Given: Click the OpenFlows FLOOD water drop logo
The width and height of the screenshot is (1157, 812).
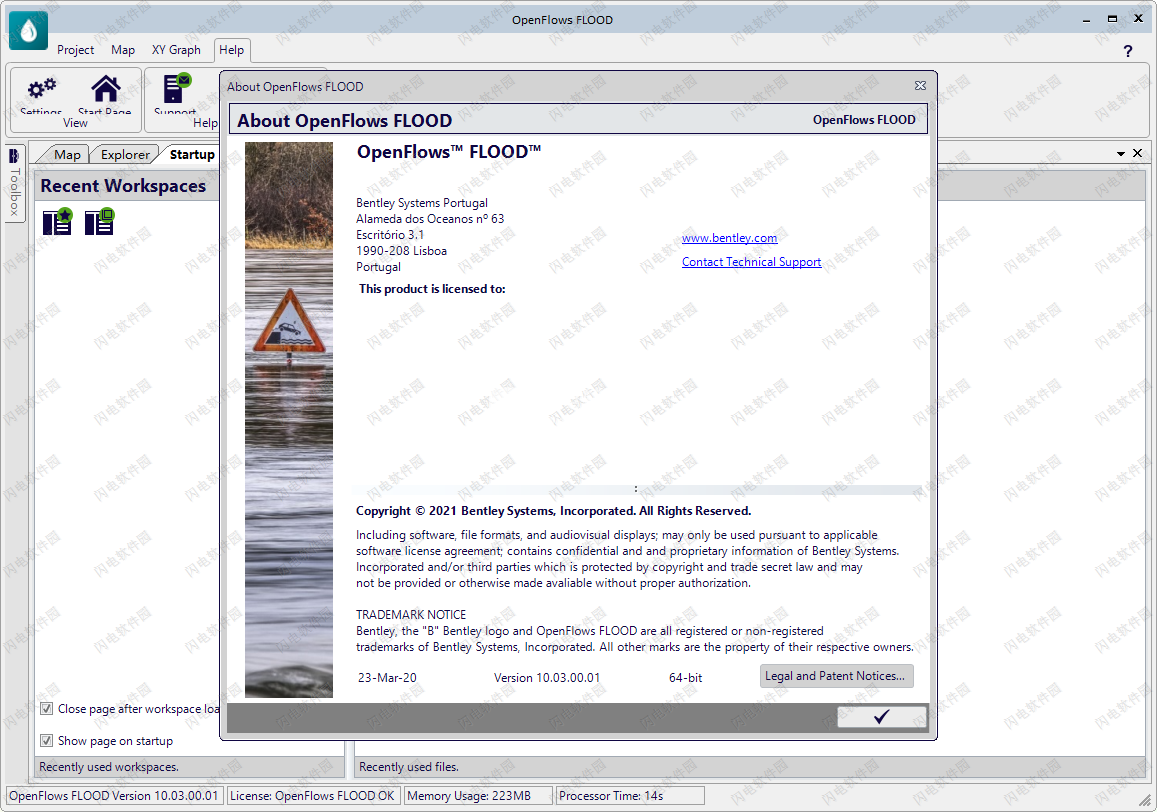Looking at the screenshot, I should pyautogui.click(x=28, y=30).
